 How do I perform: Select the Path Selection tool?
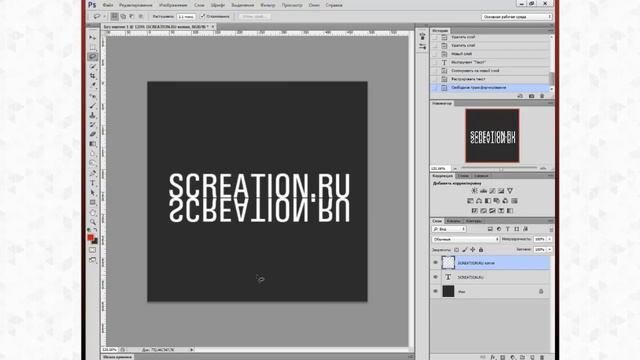click(93, 193)
